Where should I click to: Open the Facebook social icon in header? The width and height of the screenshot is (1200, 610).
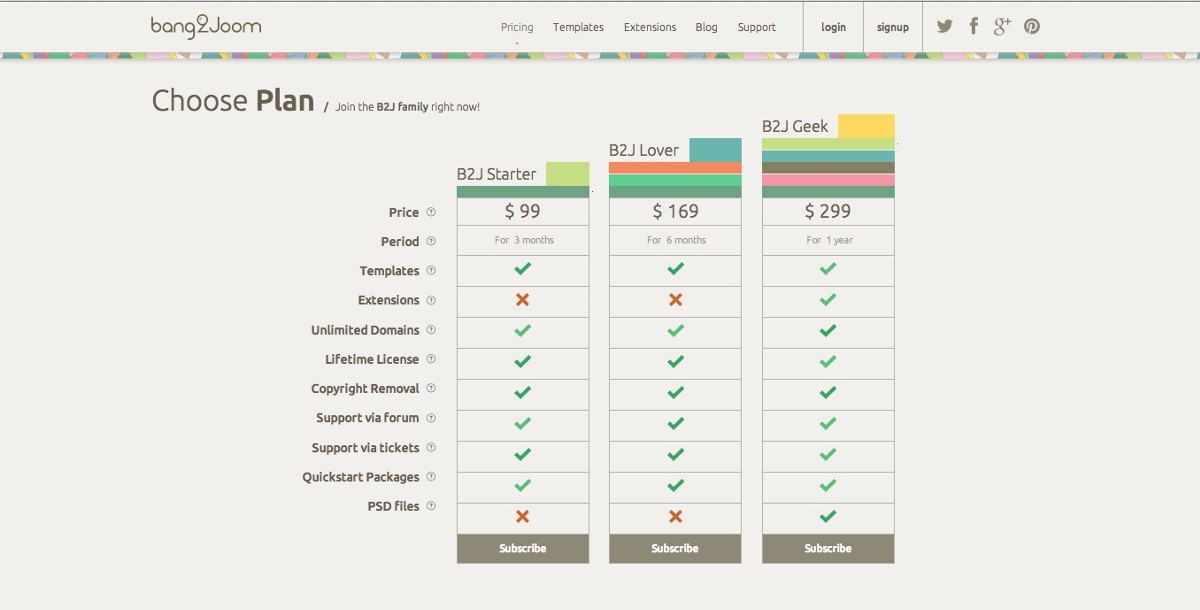pos(974,26)
